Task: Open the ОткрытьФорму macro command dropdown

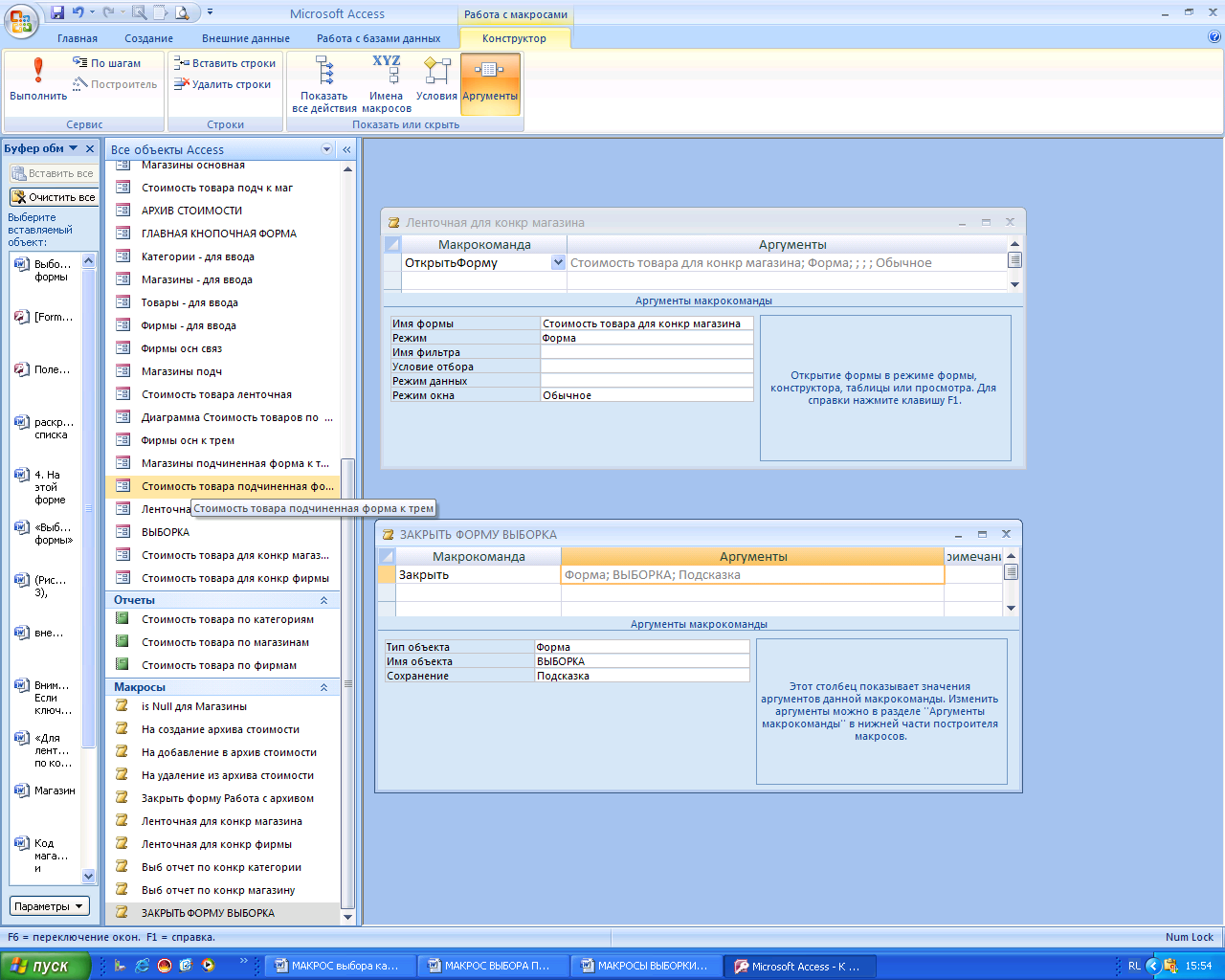Action: pos(558,262)
